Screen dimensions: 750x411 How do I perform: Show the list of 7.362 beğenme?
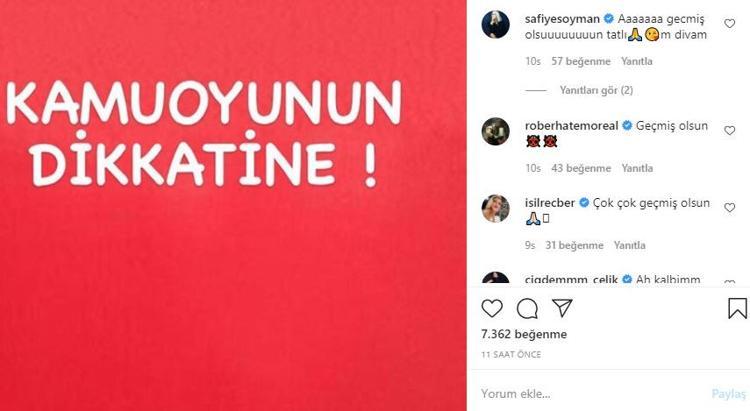point(524,334)
